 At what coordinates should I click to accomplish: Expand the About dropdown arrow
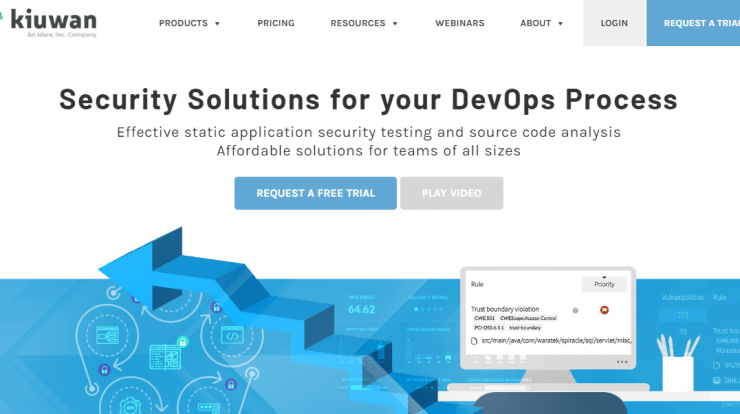(x=561, y=24)
